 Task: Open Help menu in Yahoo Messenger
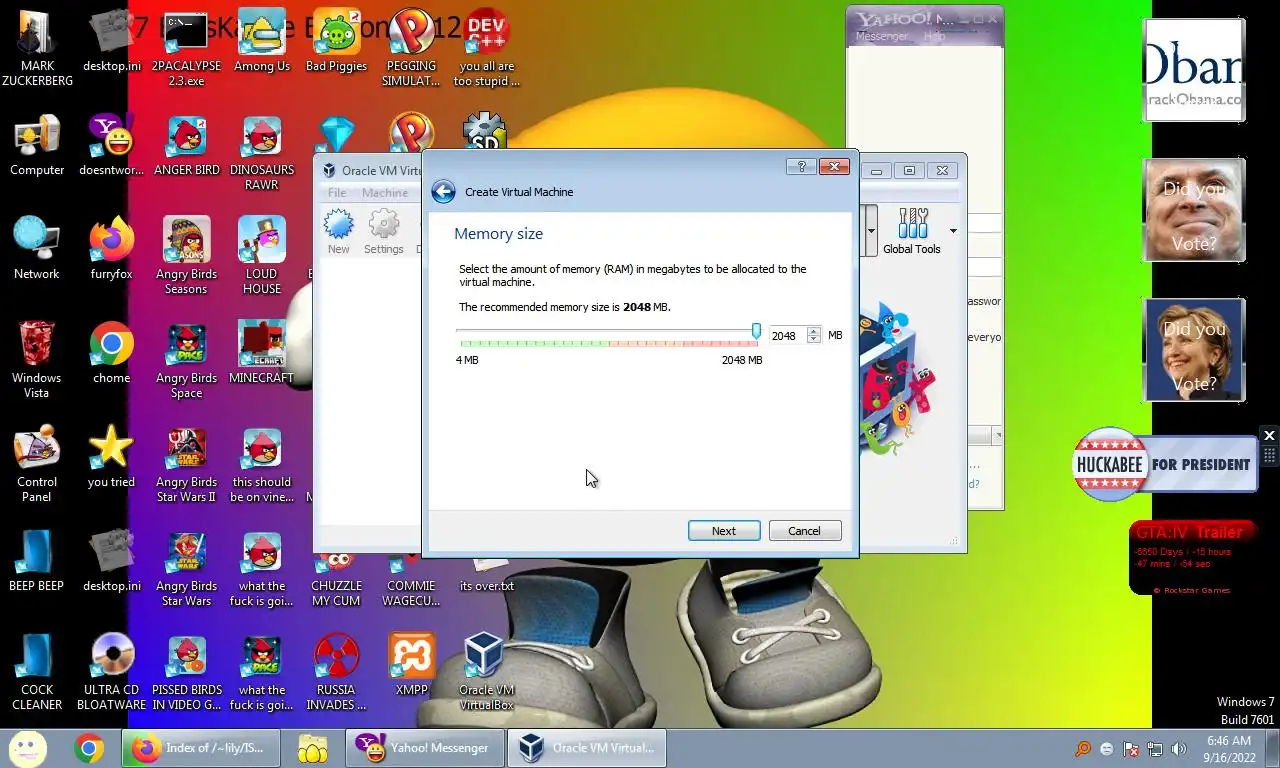pyautogui.click(x=934, y=36)
